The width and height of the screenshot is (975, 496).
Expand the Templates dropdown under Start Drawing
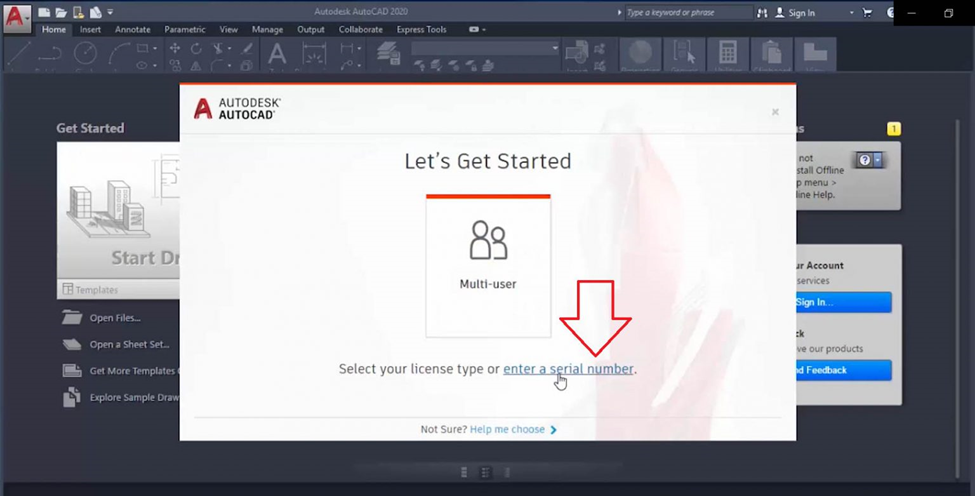[x=90, y=290]
